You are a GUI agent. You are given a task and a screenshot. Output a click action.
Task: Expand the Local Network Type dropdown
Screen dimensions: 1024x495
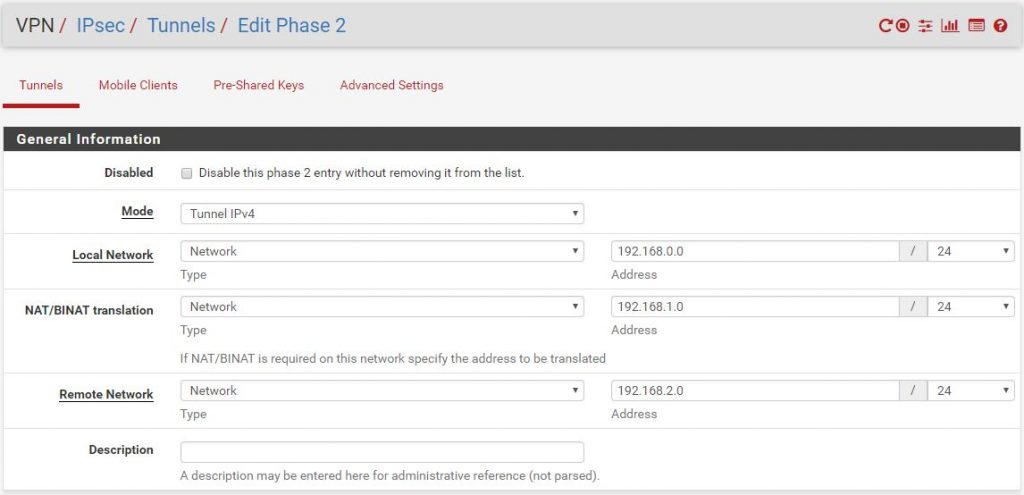click(x=381, y=251)
